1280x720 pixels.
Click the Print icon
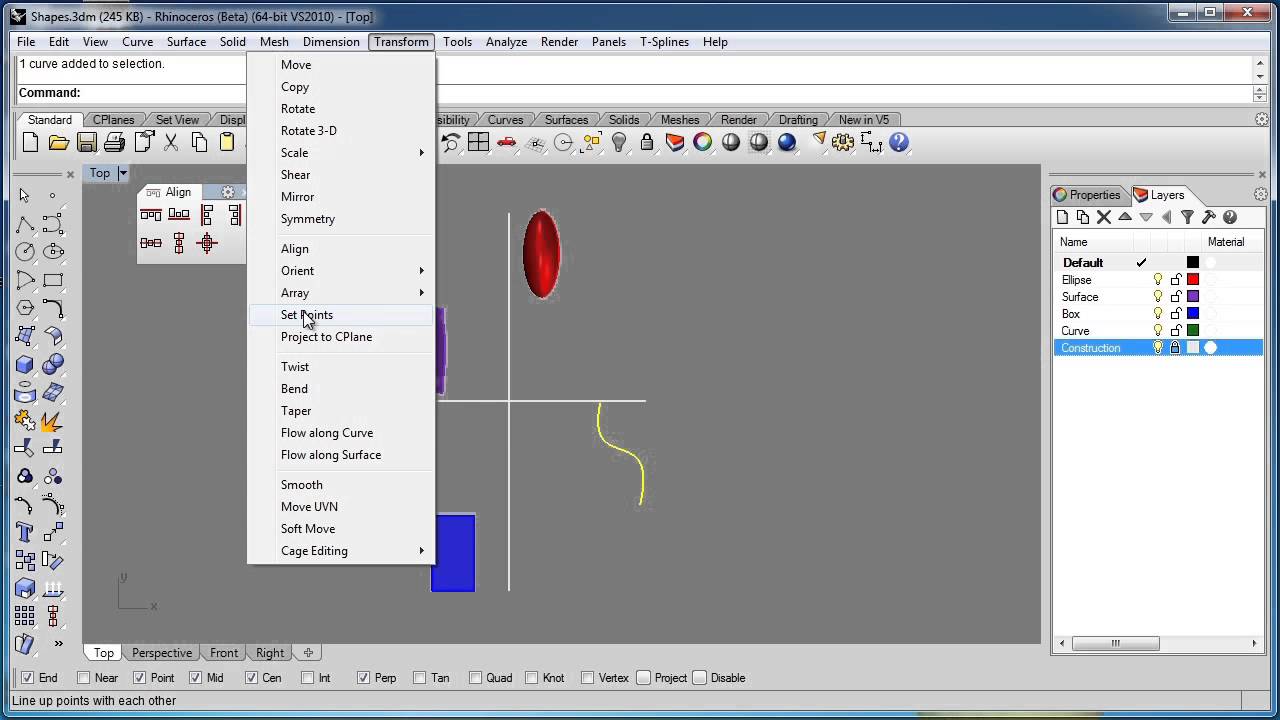click(115, 142)
